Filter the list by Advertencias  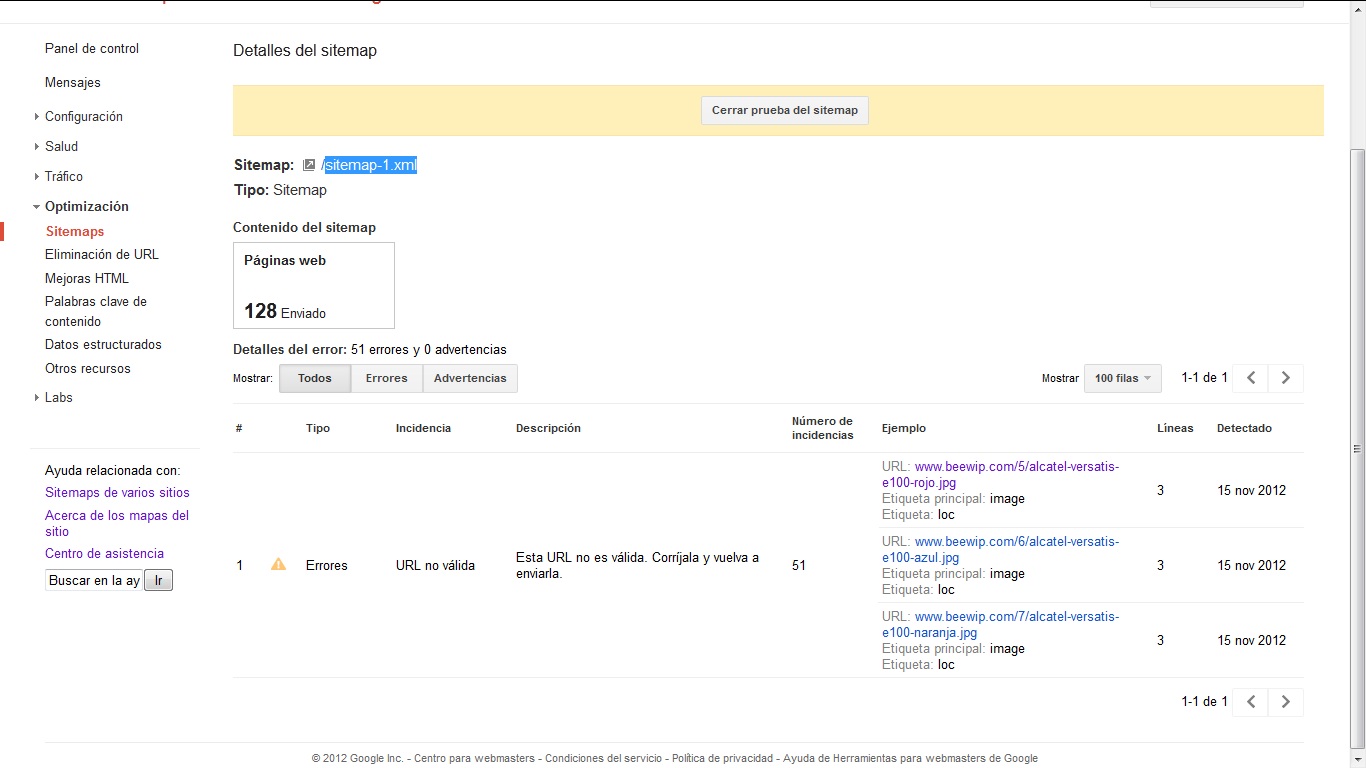470,378
